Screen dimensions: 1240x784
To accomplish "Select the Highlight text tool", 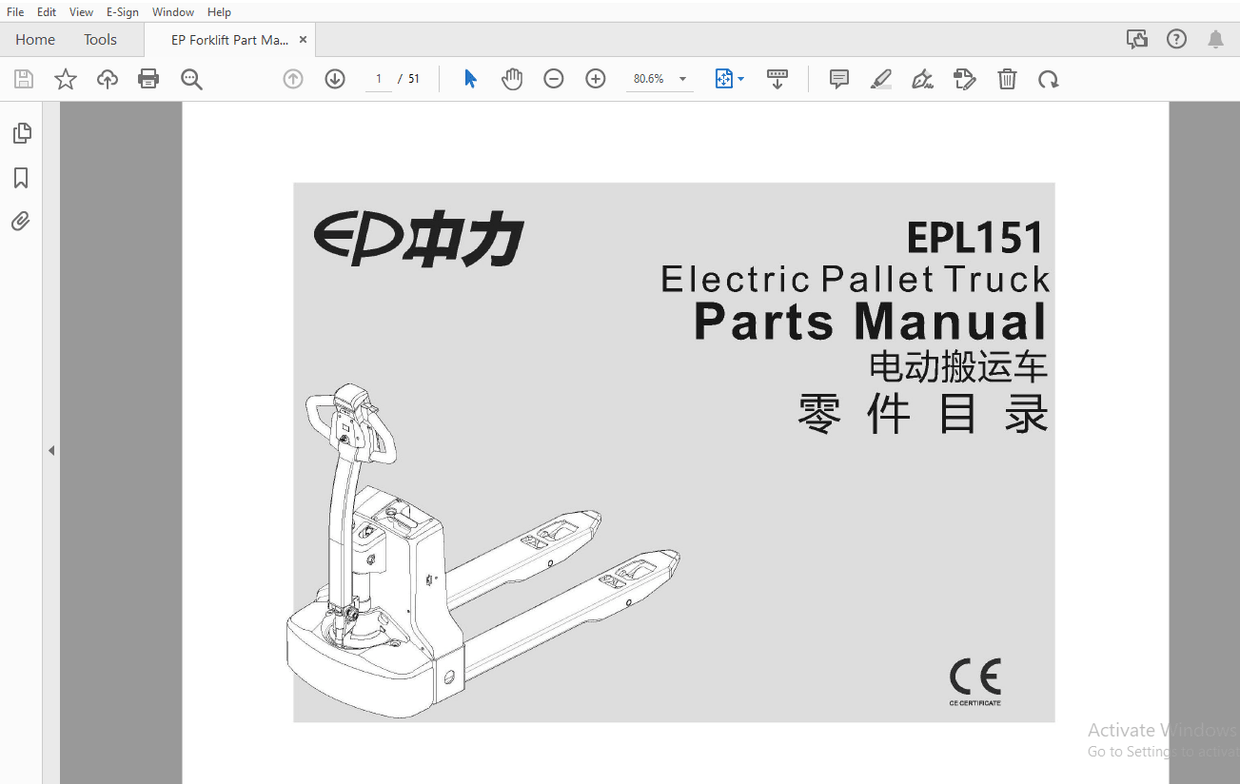I will click(881, 78).
